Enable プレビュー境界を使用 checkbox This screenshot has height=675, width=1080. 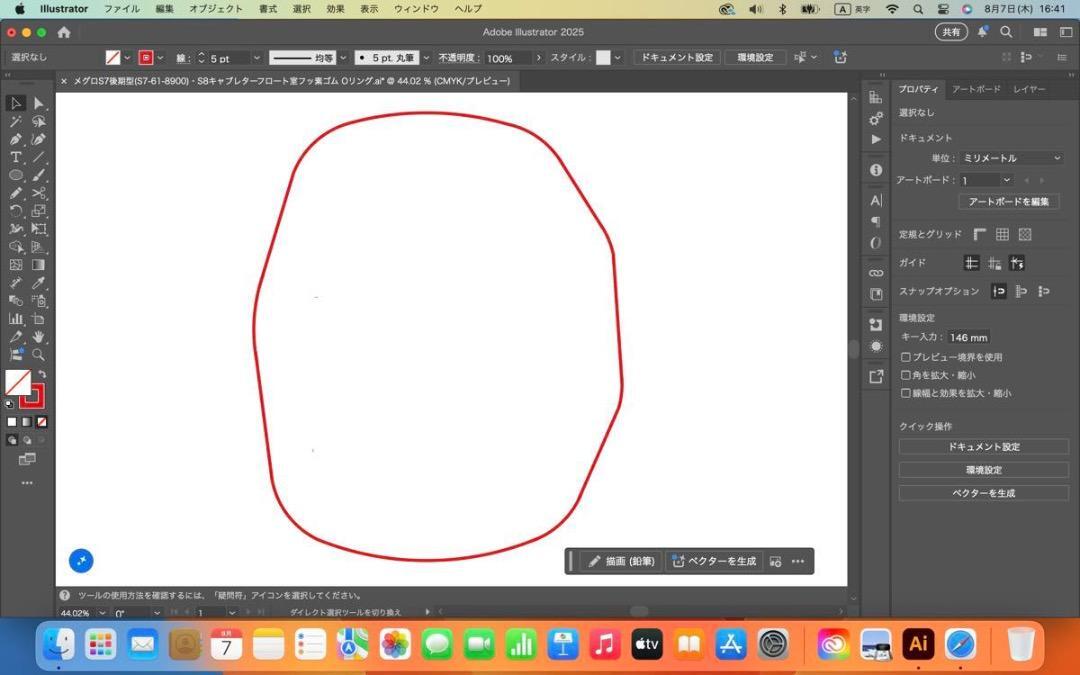point(906,357)
